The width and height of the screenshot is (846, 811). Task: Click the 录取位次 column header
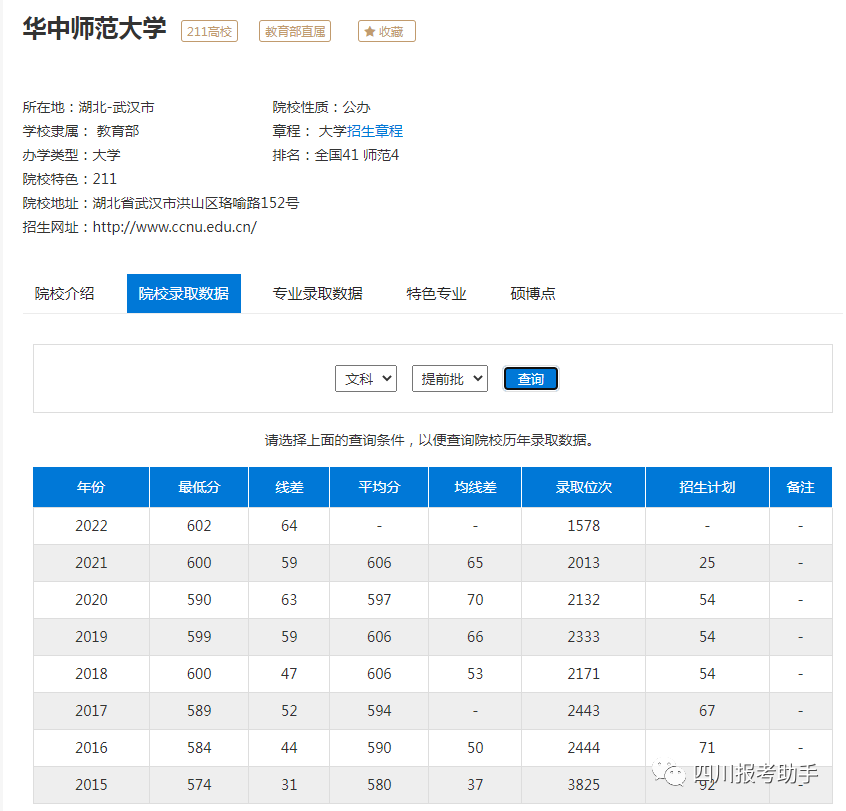[x=584, y=487]
